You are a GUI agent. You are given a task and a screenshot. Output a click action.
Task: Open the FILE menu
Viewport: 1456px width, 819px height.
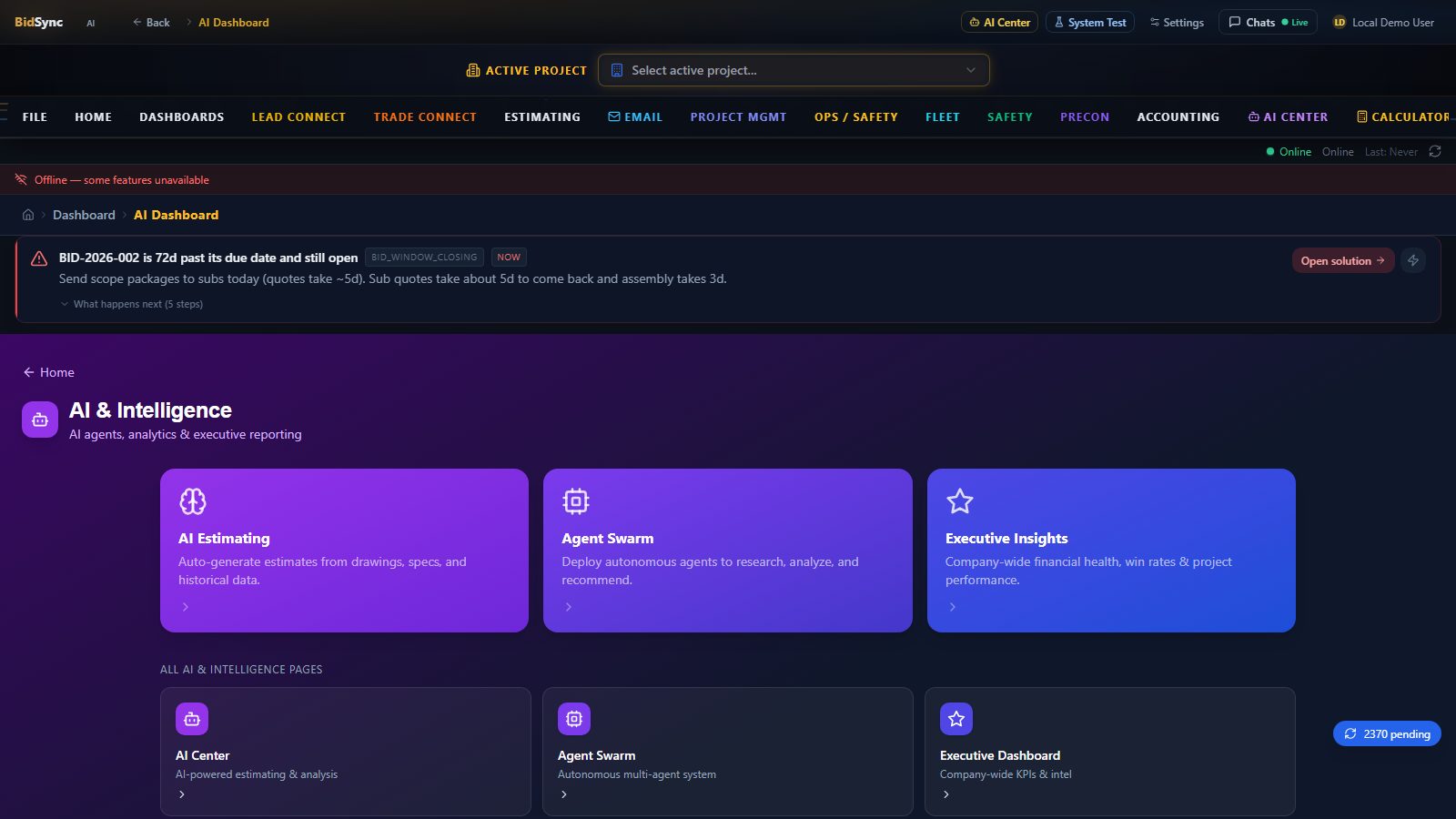35,117
